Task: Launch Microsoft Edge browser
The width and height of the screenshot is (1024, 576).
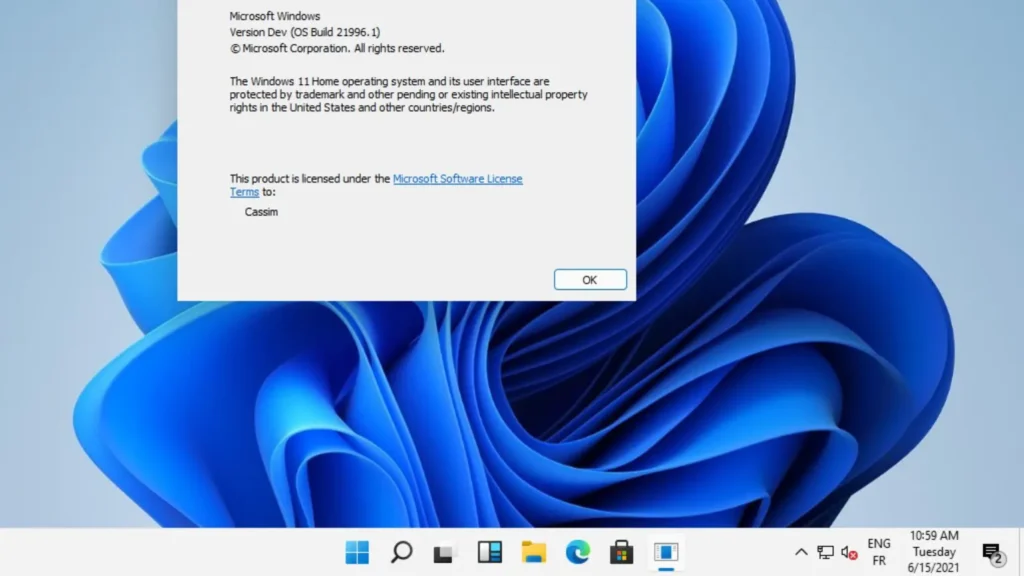Action: (578, 552)
